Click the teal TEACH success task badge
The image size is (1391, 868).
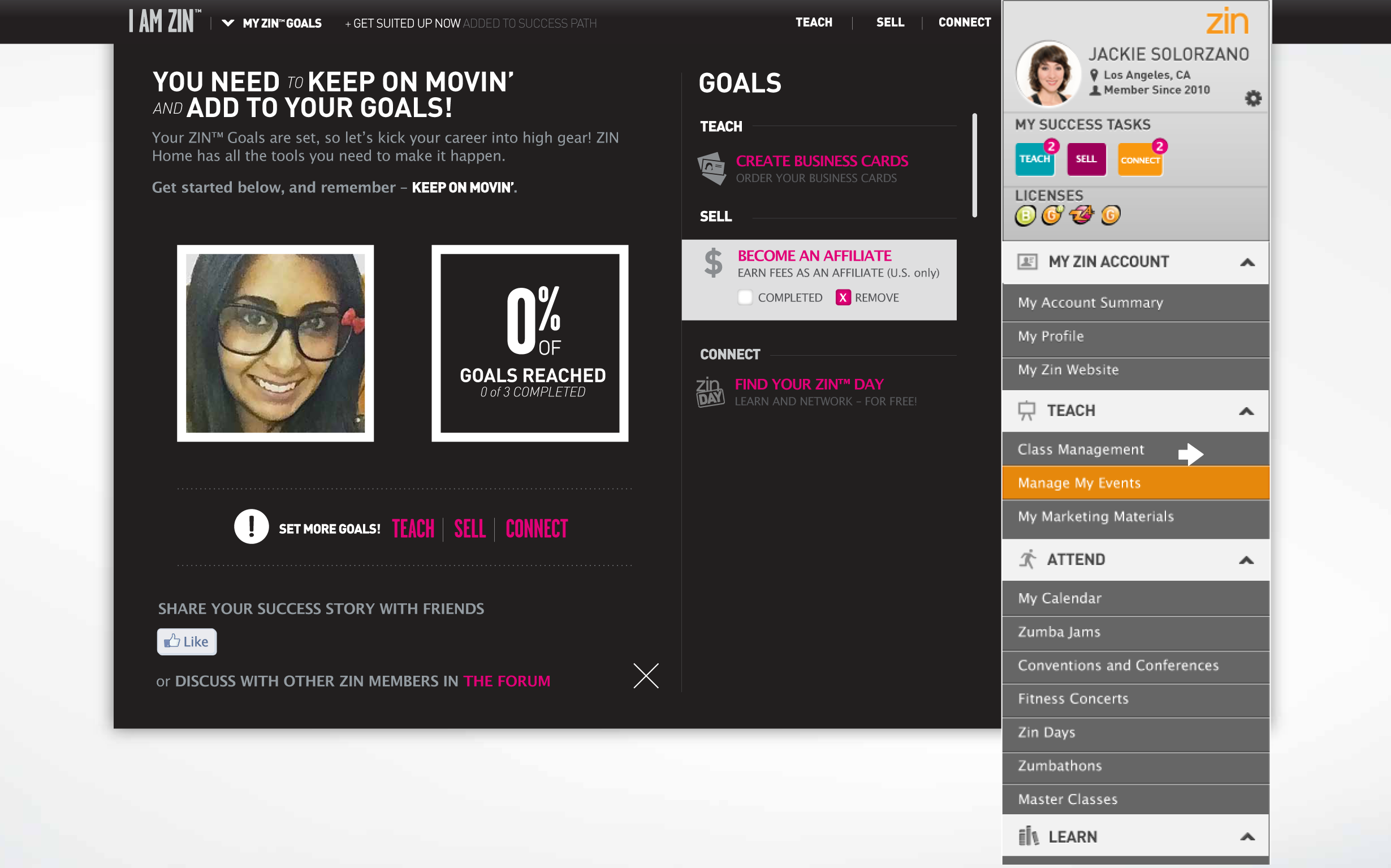[x=1035, y=159]
